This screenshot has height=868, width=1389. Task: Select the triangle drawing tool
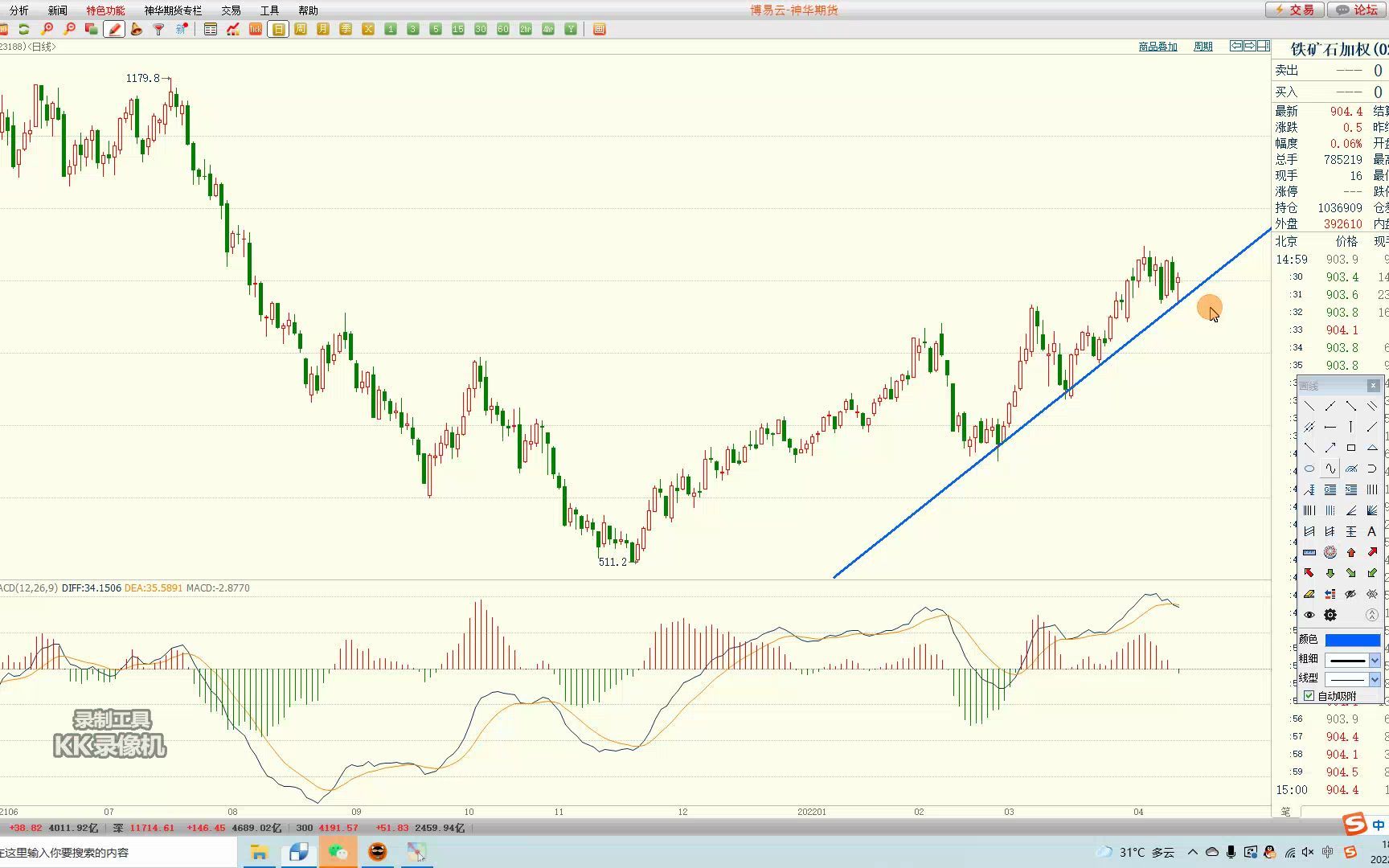pos(1372,448)
